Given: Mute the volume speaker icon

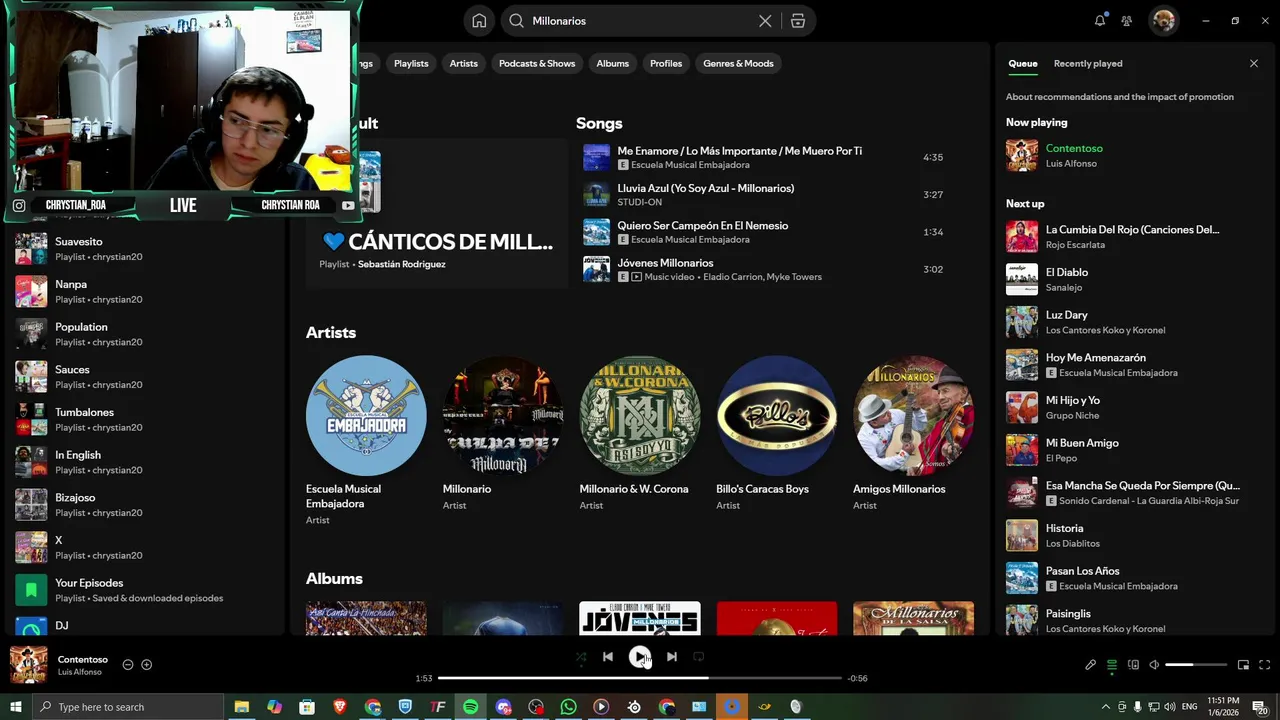Looking at the screenshot, I should [x=1154, y=665].
